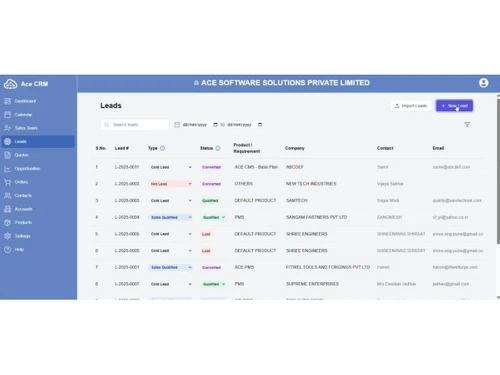Click Lost status badge in row 5
The height and width of the screenshot is (375, 500).
[x=206, y=234]
